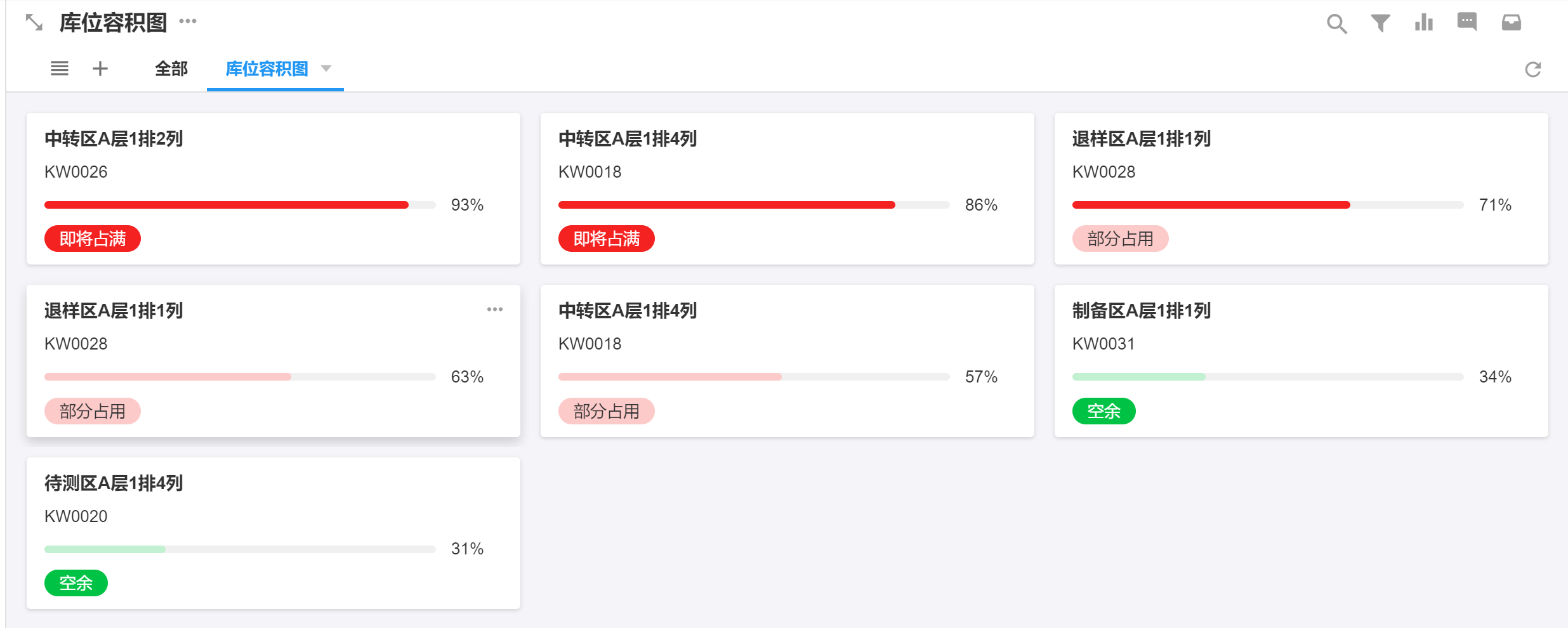
Task: Open the three-dot menu on 63% card
Action: (495, 310)
